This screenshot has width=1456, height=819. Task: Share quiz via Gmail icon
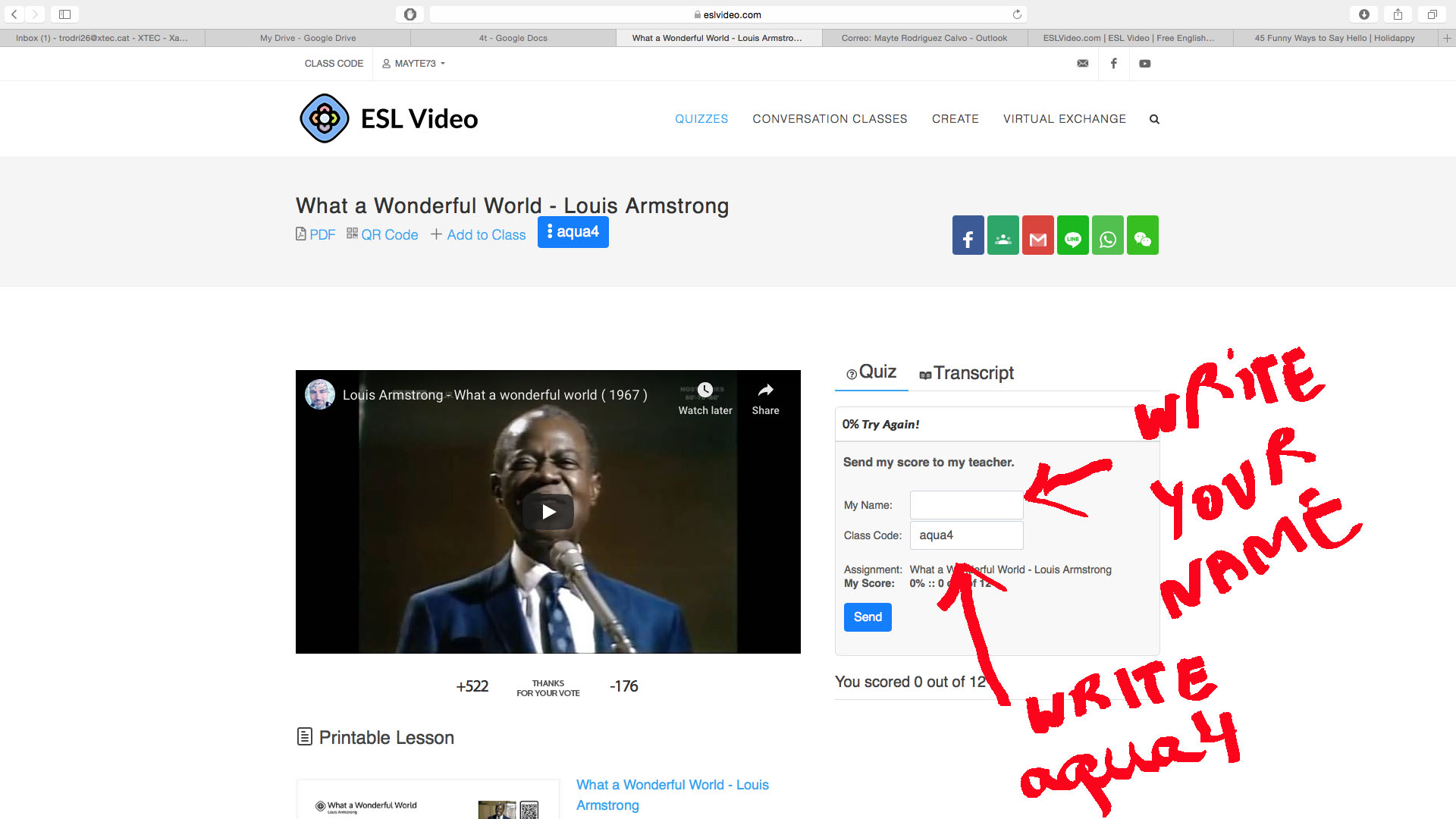[1037, 235]
